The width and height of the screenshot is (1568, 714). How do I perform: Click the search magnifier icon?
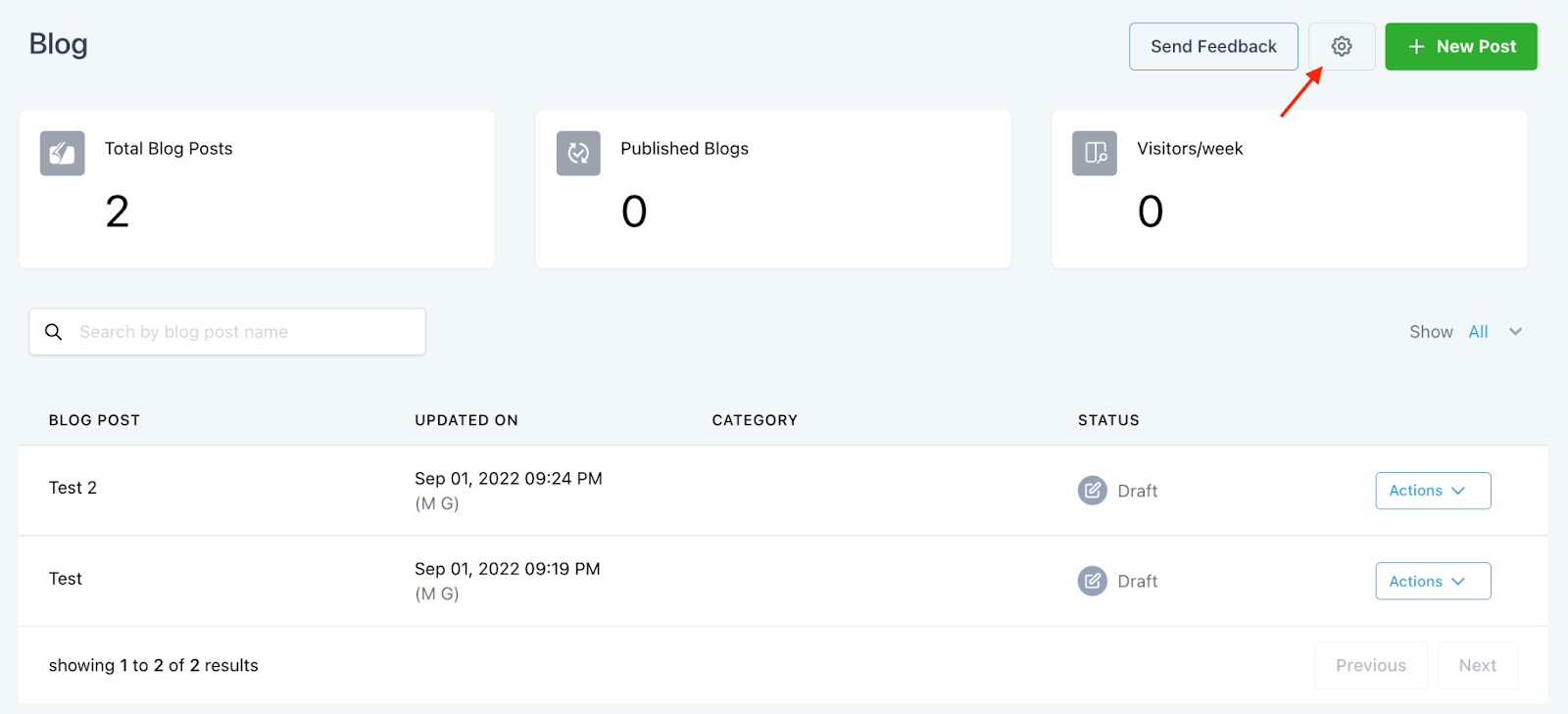click(54, 332)
